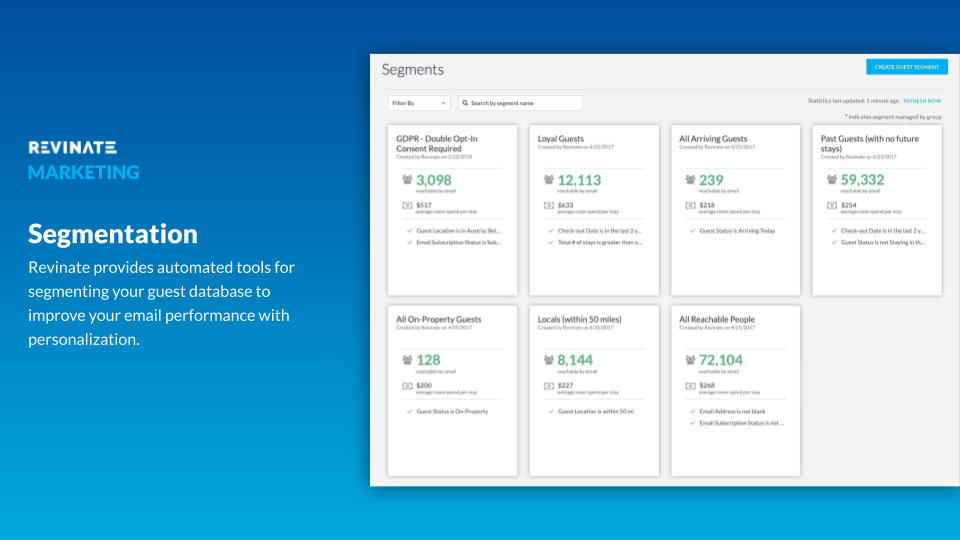Screen dimensions: 960x540
Task: Open the Filter By dropdown
Action: pos(419,103)
